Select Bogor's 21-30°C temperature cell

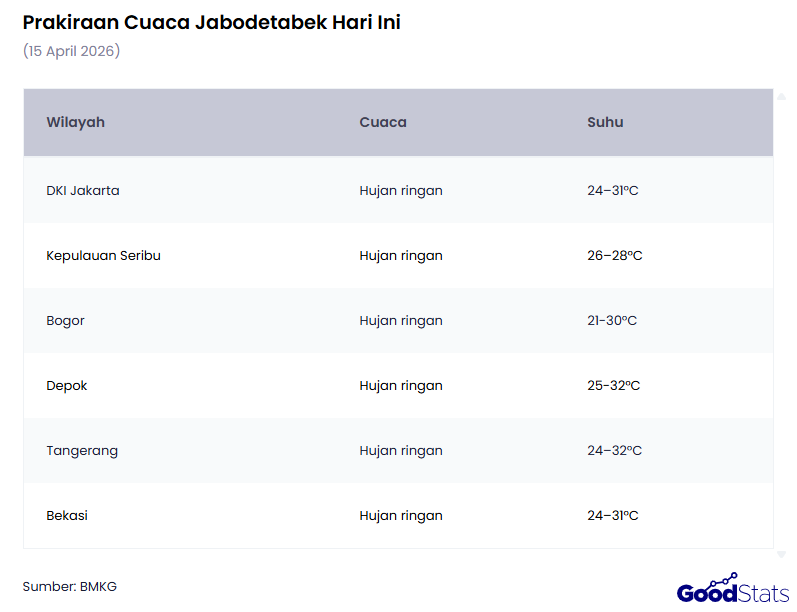click(612, 320)
